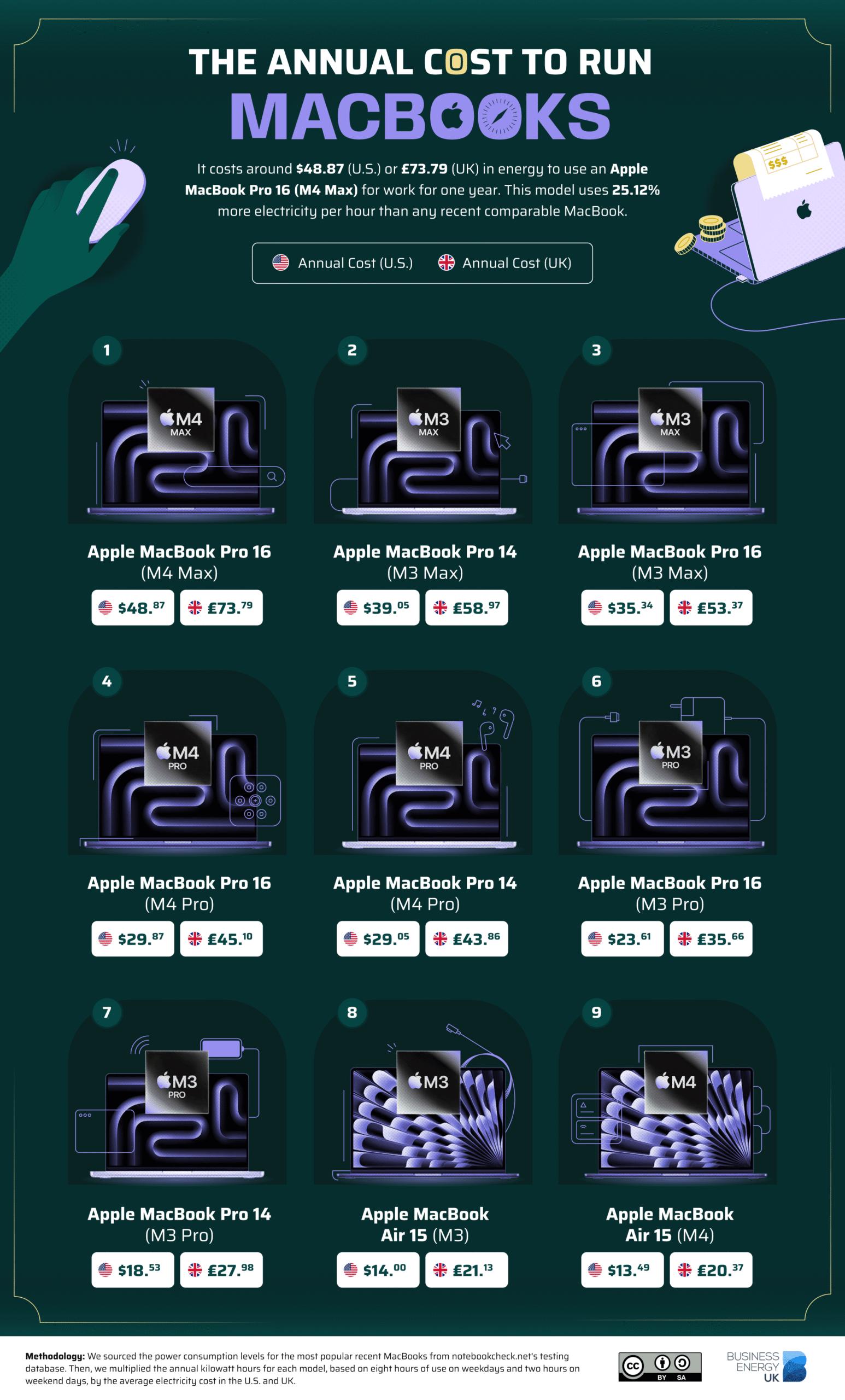Screen dimensions: 845x1400
Task: Click the US flag in the legend
Action: 280,262
